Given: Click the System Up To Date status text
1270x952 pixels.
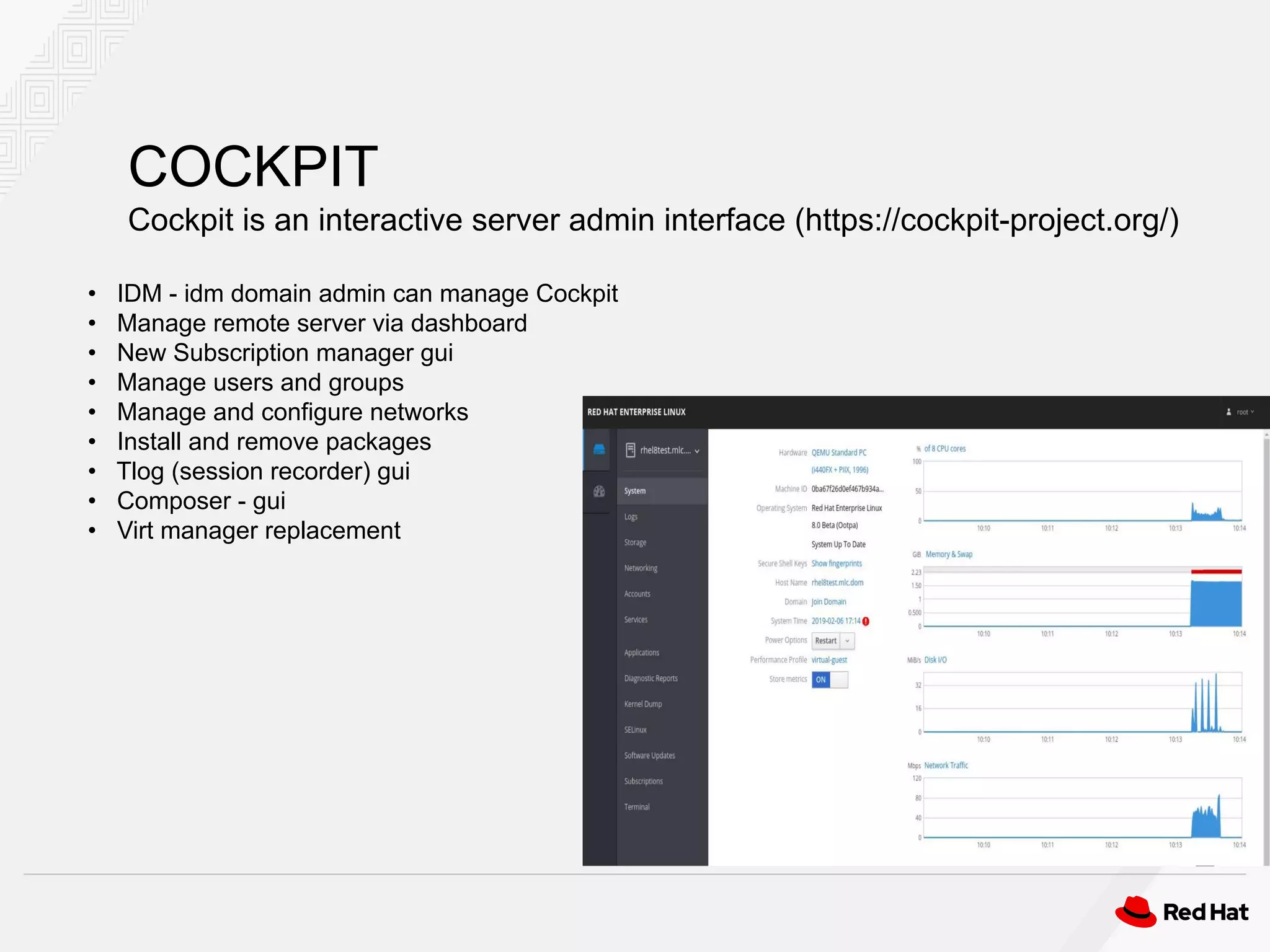Looking at the screenshot, I should [838, 545].
